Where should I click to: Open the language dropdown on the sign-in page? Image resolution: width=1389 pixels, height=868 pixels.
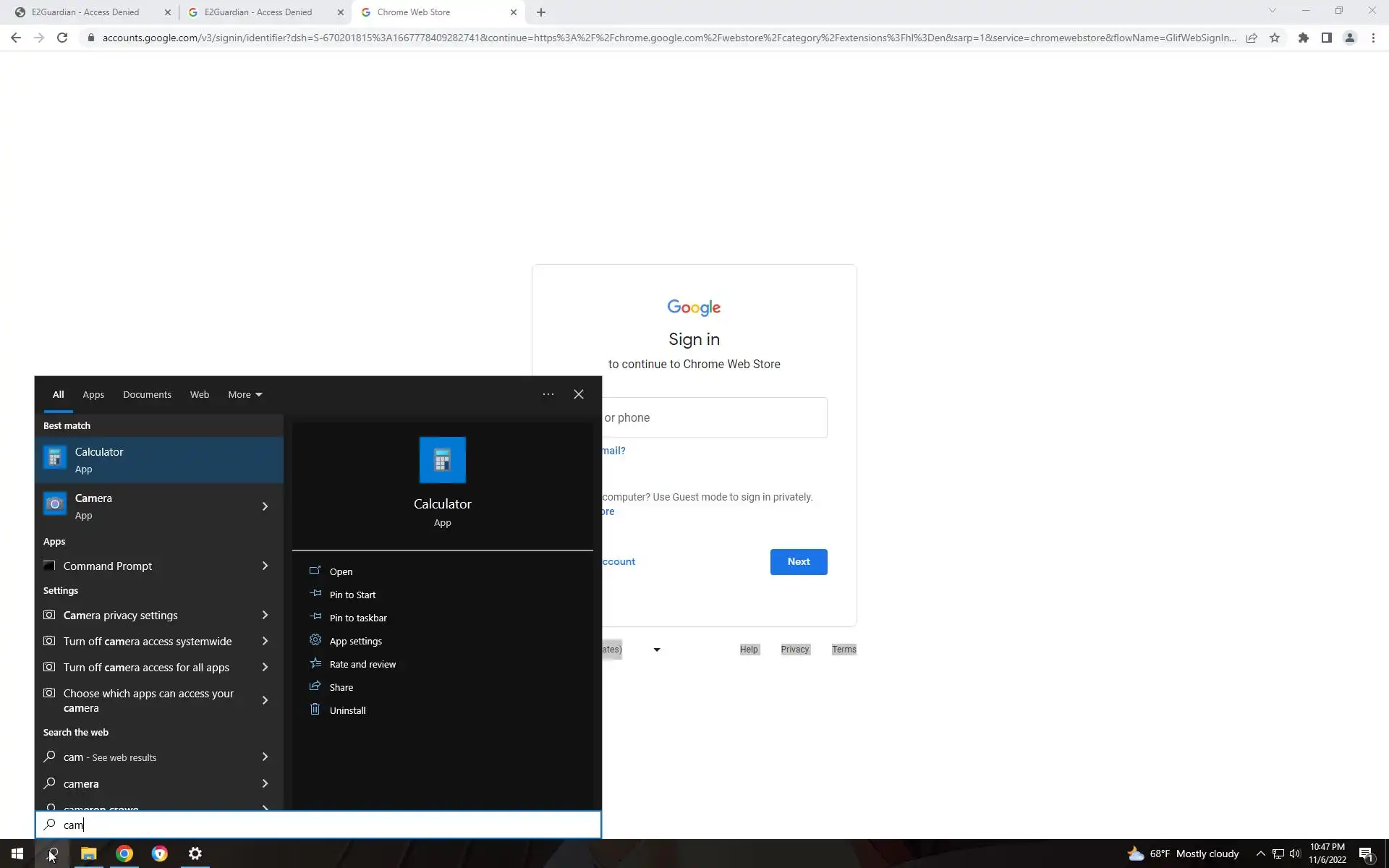tap(656, 650)
